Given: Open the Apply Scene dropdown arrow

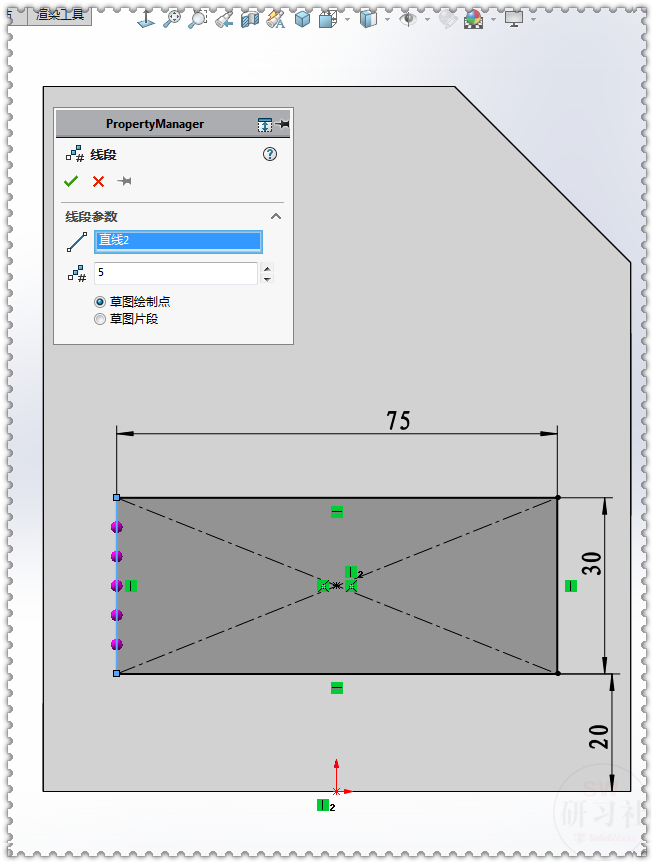Looking at the screenshot, I should click(x=493, y=20).
